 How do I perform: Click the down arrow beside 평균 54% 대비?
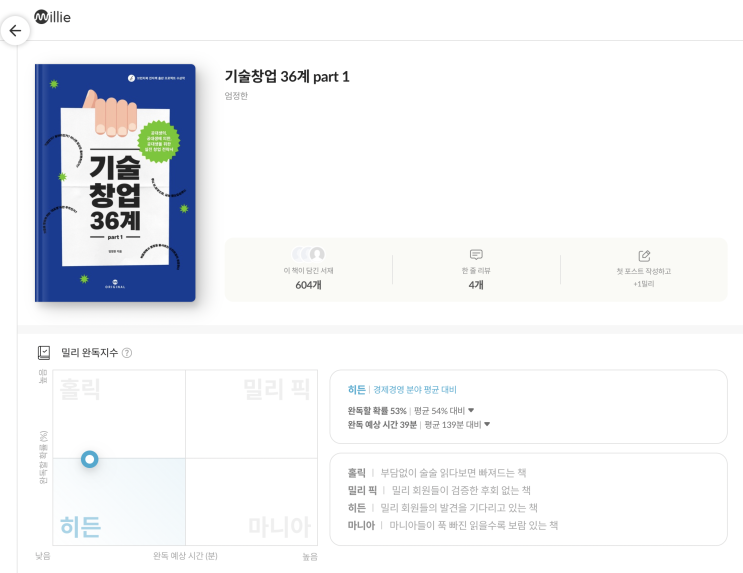(471, 410)
